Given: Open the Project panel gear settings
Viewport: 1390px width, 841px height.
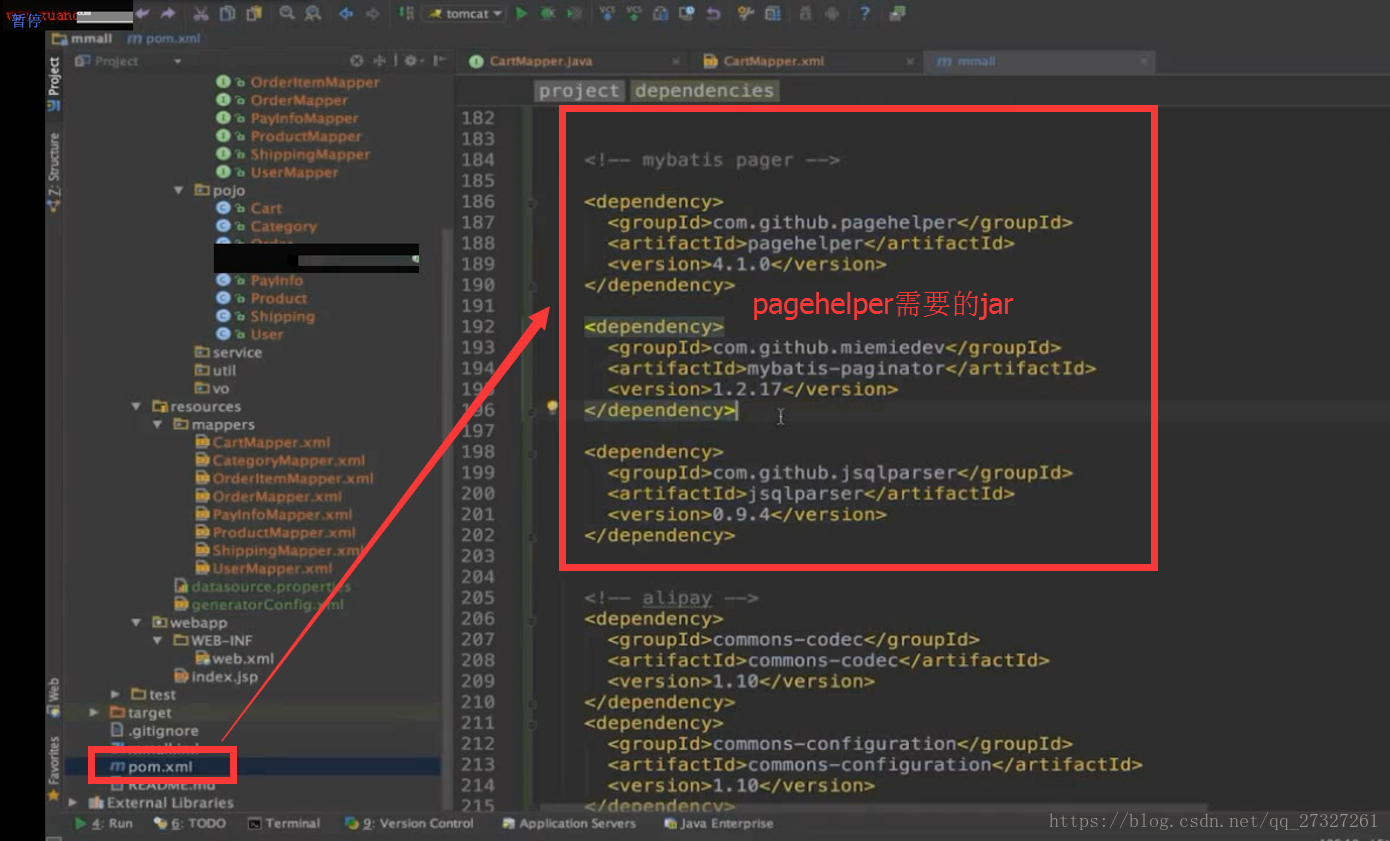Looking at the screenshot, I should click(x=414, y=61).
